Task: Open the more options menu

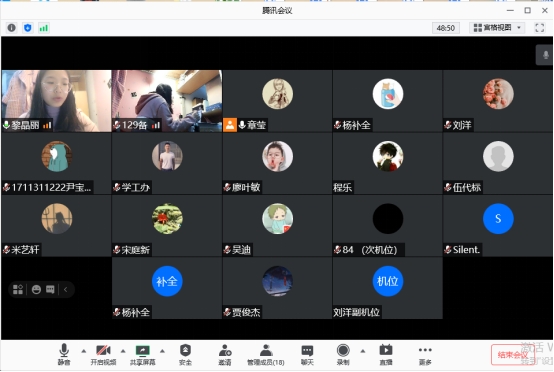Action: (425, 355)
